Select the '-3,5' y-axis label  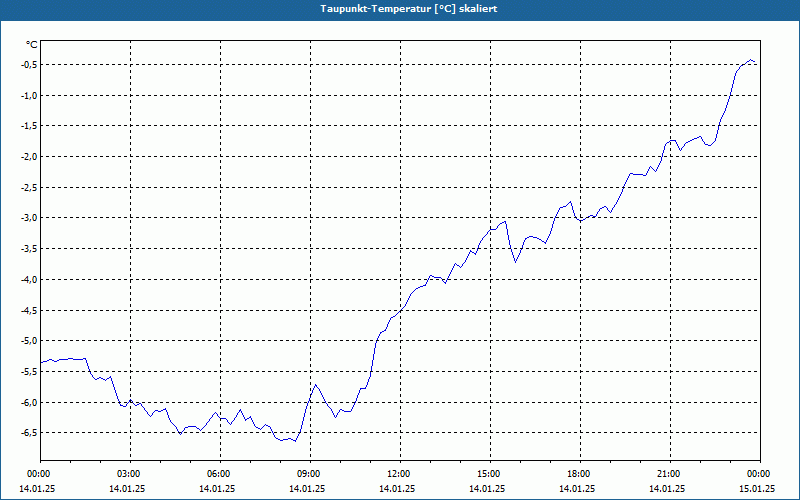29,249
